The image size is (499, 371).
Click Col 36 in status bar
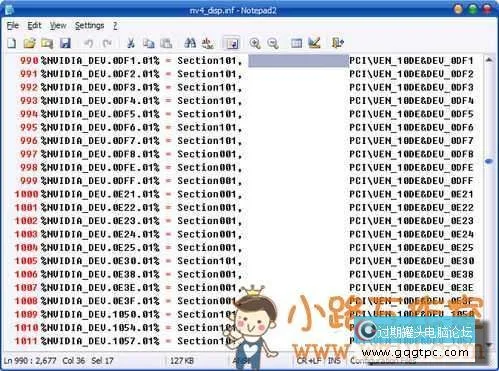point(74,361)
